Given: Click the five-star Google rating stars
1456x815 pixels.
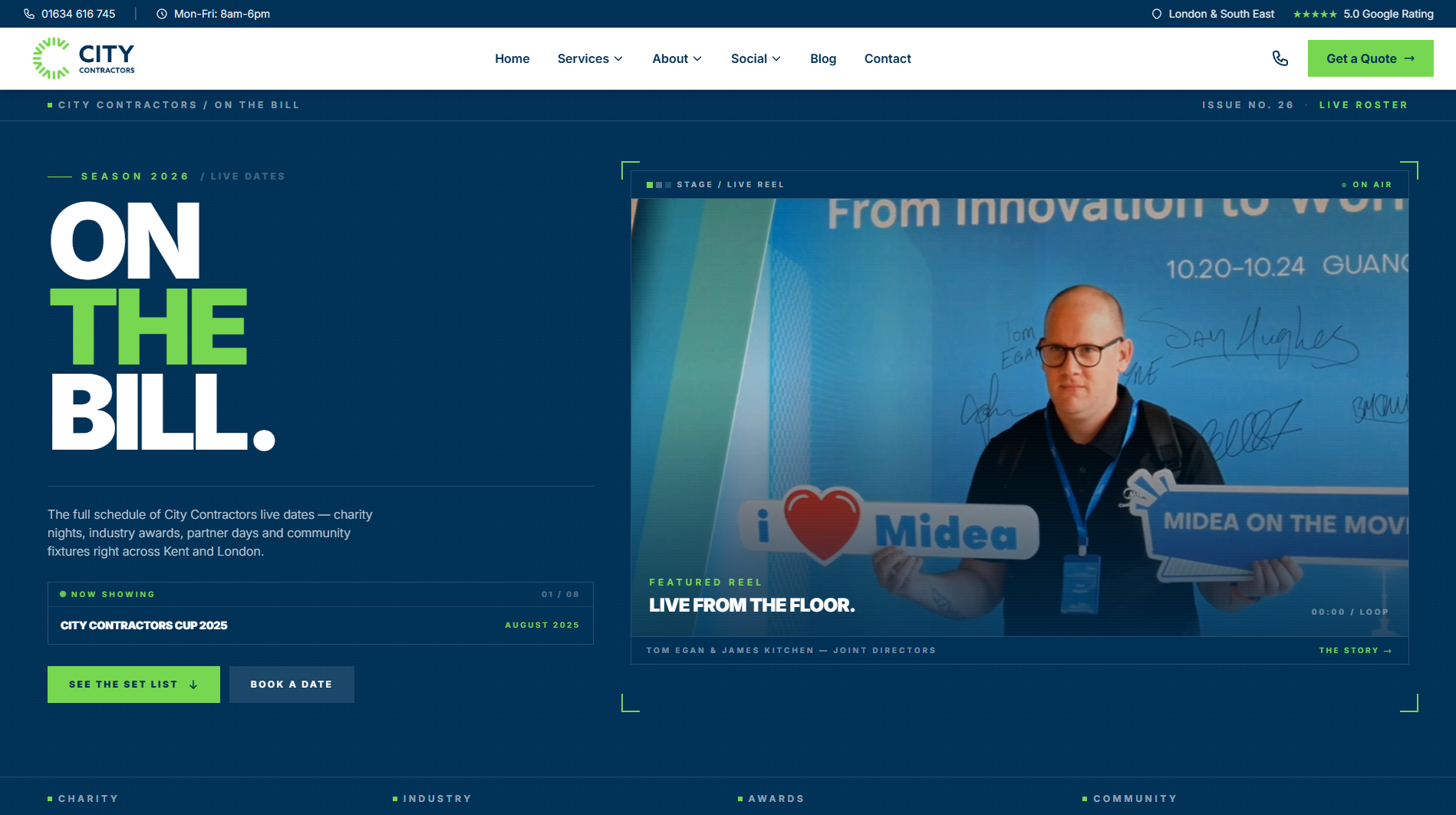Looking at the screenshot, I should 1315,14.
